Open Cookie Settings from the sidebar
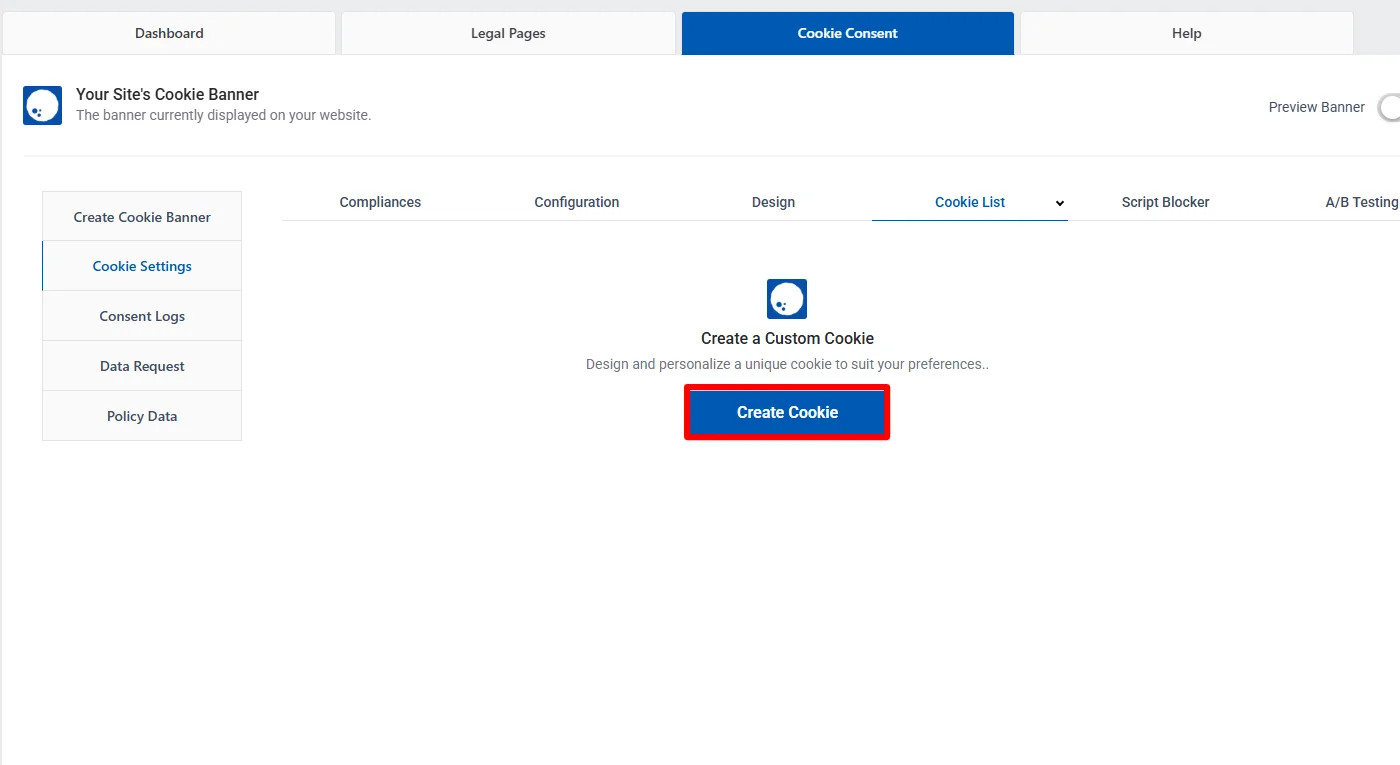The image size is (1400, 765). coord(141,266)
